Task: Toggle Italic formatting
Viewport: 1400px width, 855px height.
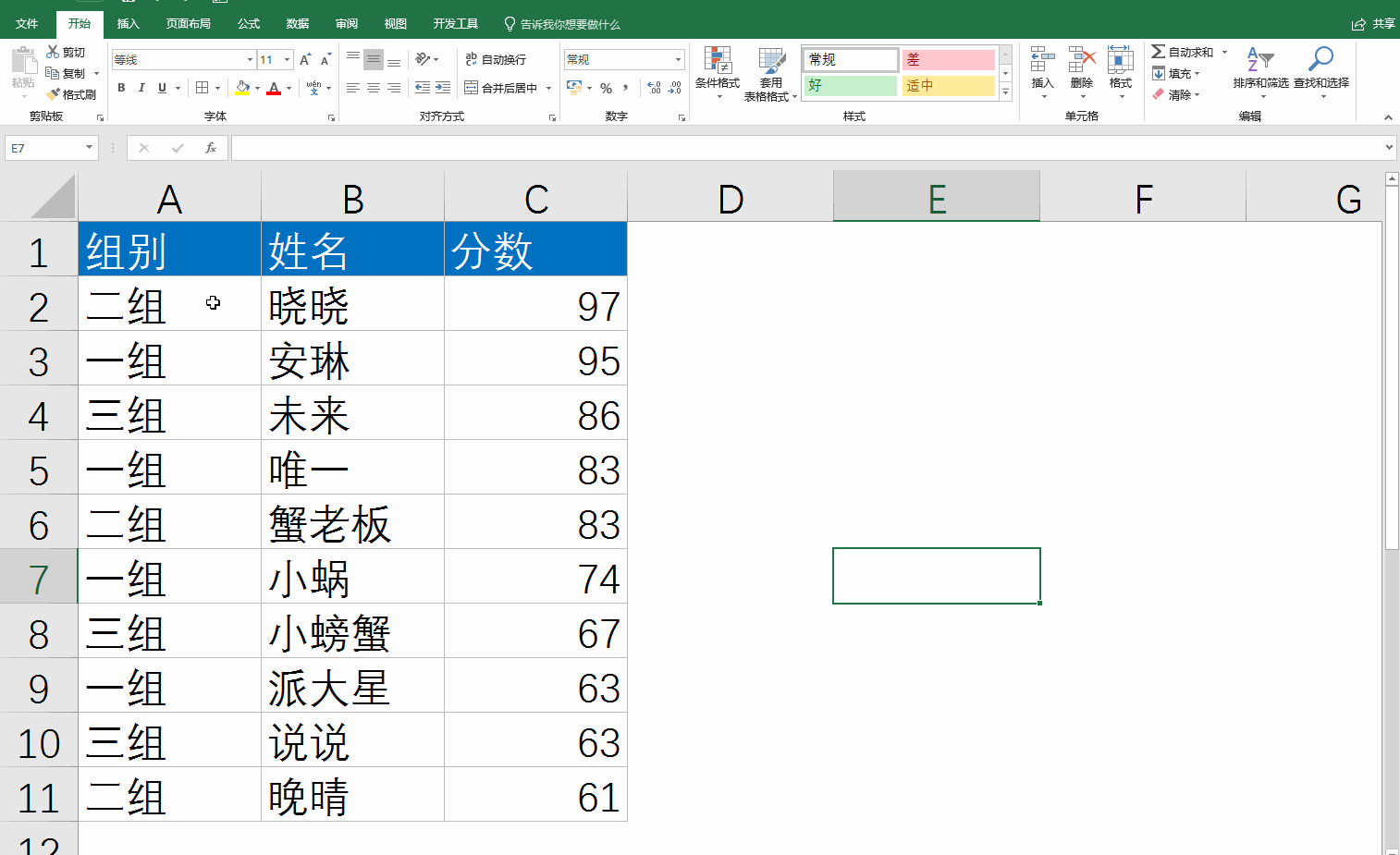Action: 141,88
